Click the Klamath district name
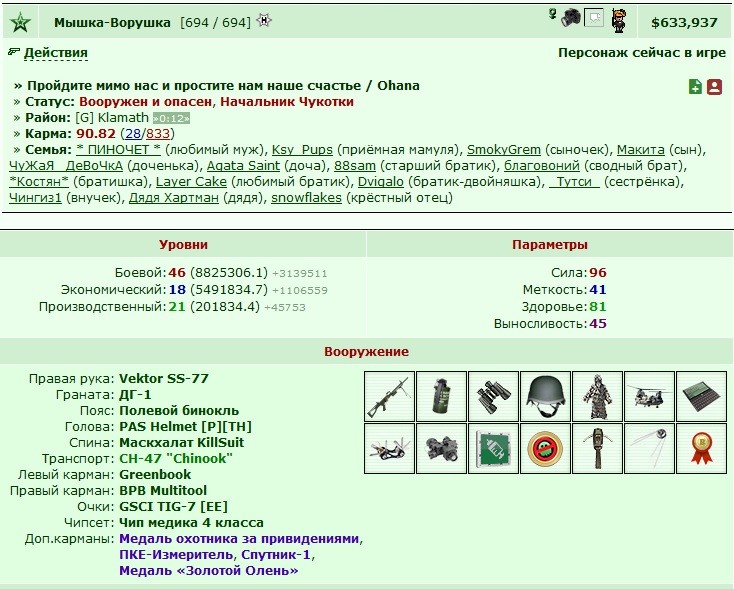Screen dimensions: 734x589 click(124, 118)
